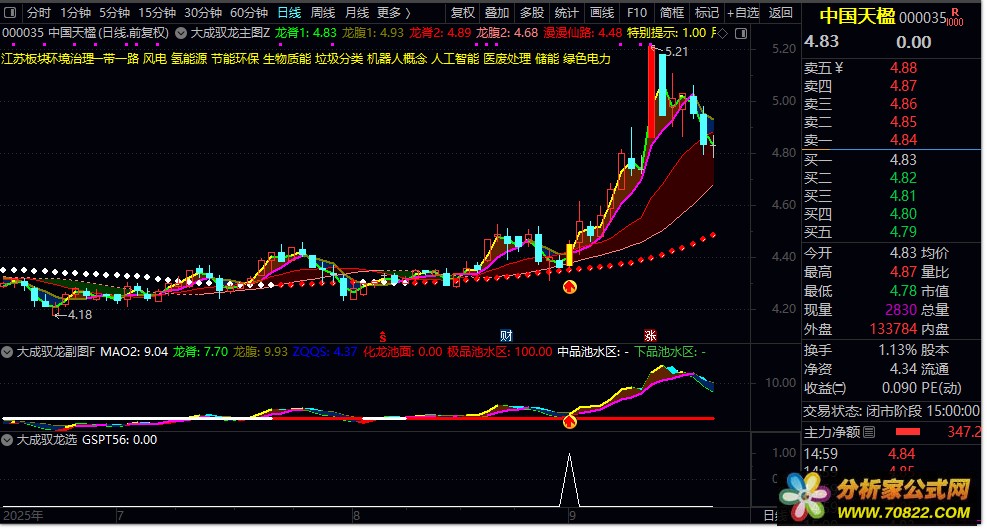Click the panel layout icon before 分时
Image resolution: width=987 pixels, height=529 pixels.
10,12
